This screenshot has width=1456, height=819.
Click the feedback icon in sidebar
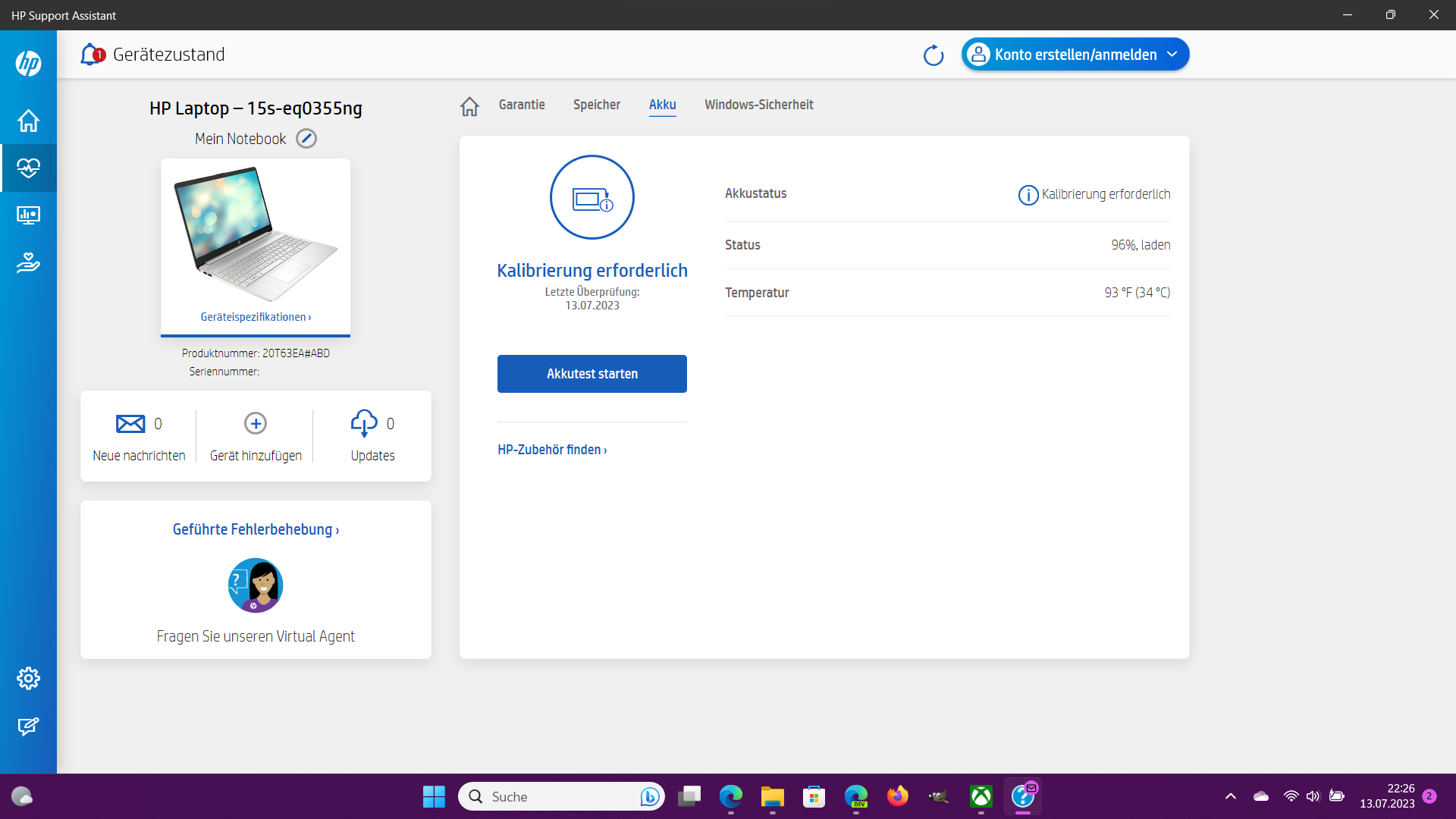tap(28, 726)
